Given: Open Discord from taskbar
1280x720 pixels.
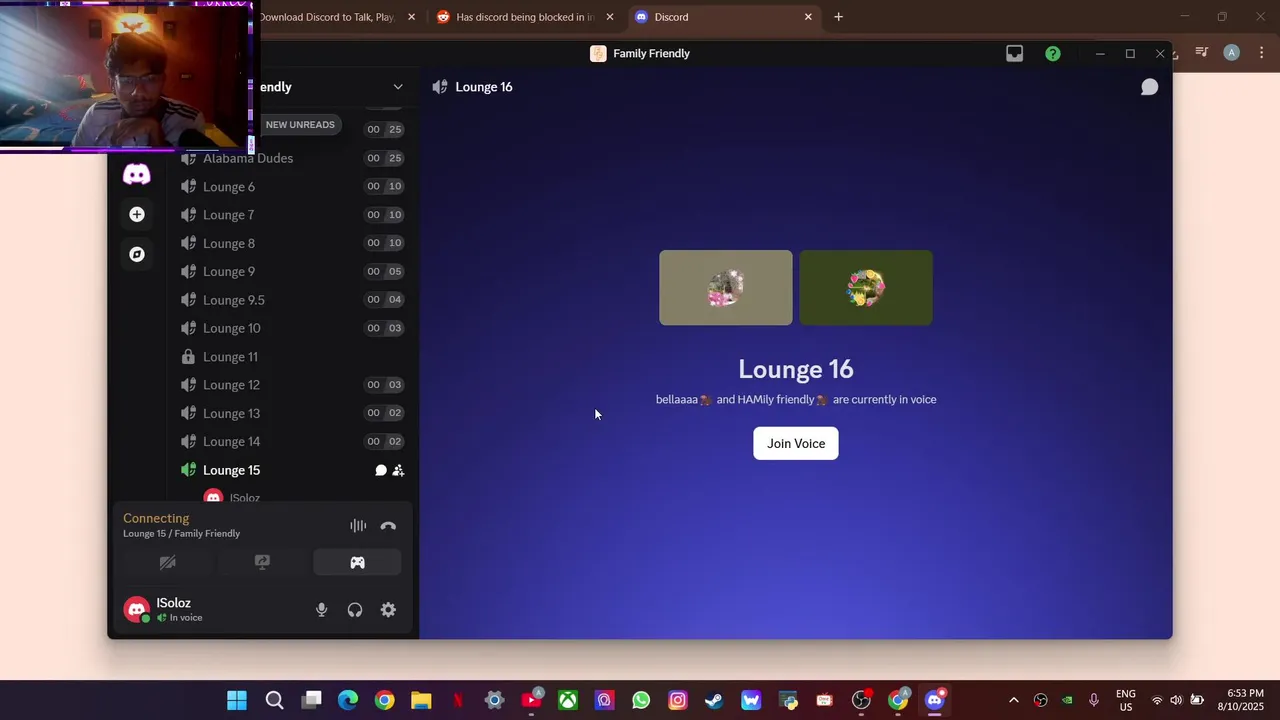Looking at the screenshot, I should (x=935, y=700).
